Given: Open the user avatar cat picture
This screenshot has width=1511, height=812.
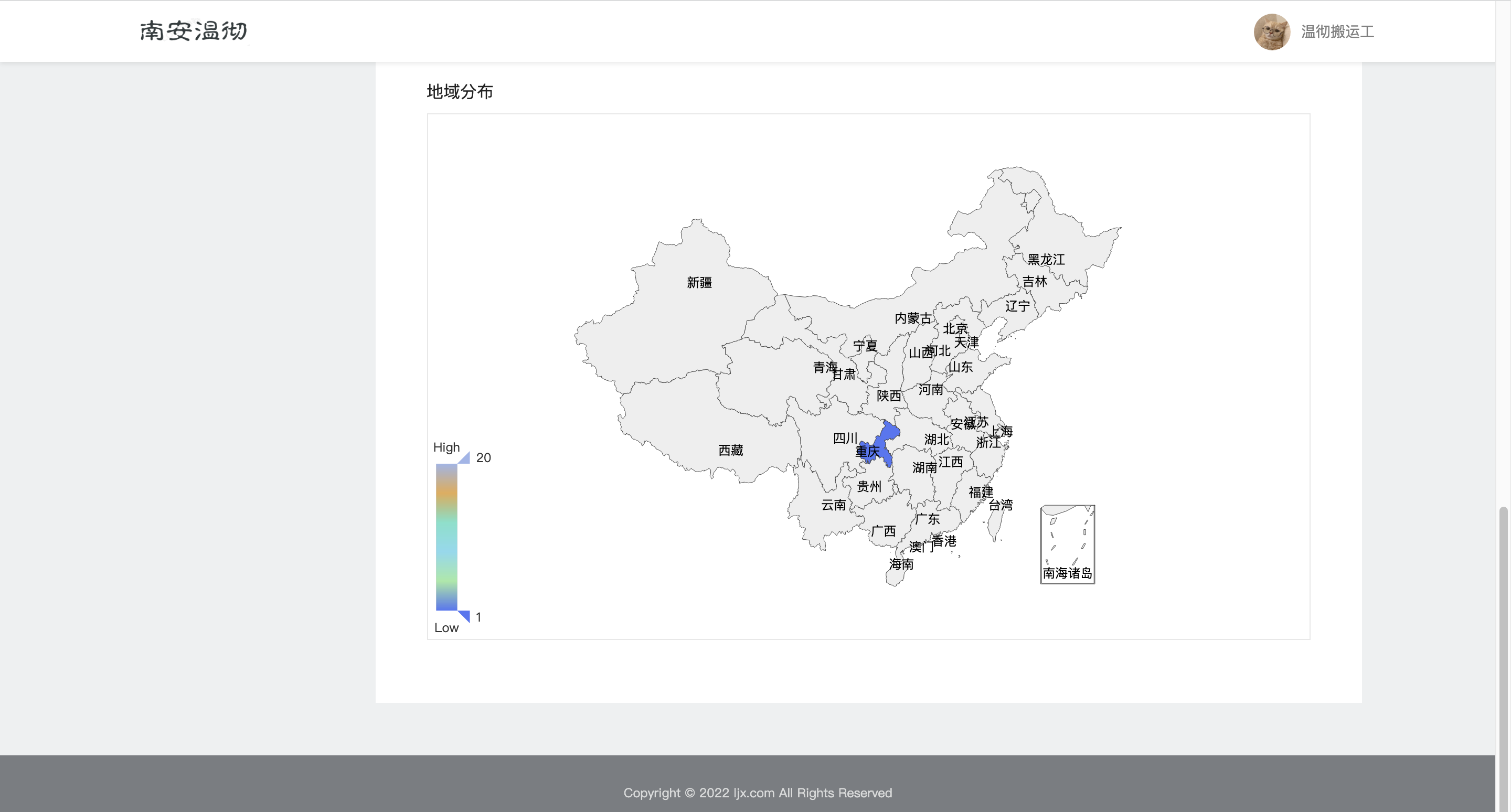Looking at the screenshot, I should tap(1271, 31).
